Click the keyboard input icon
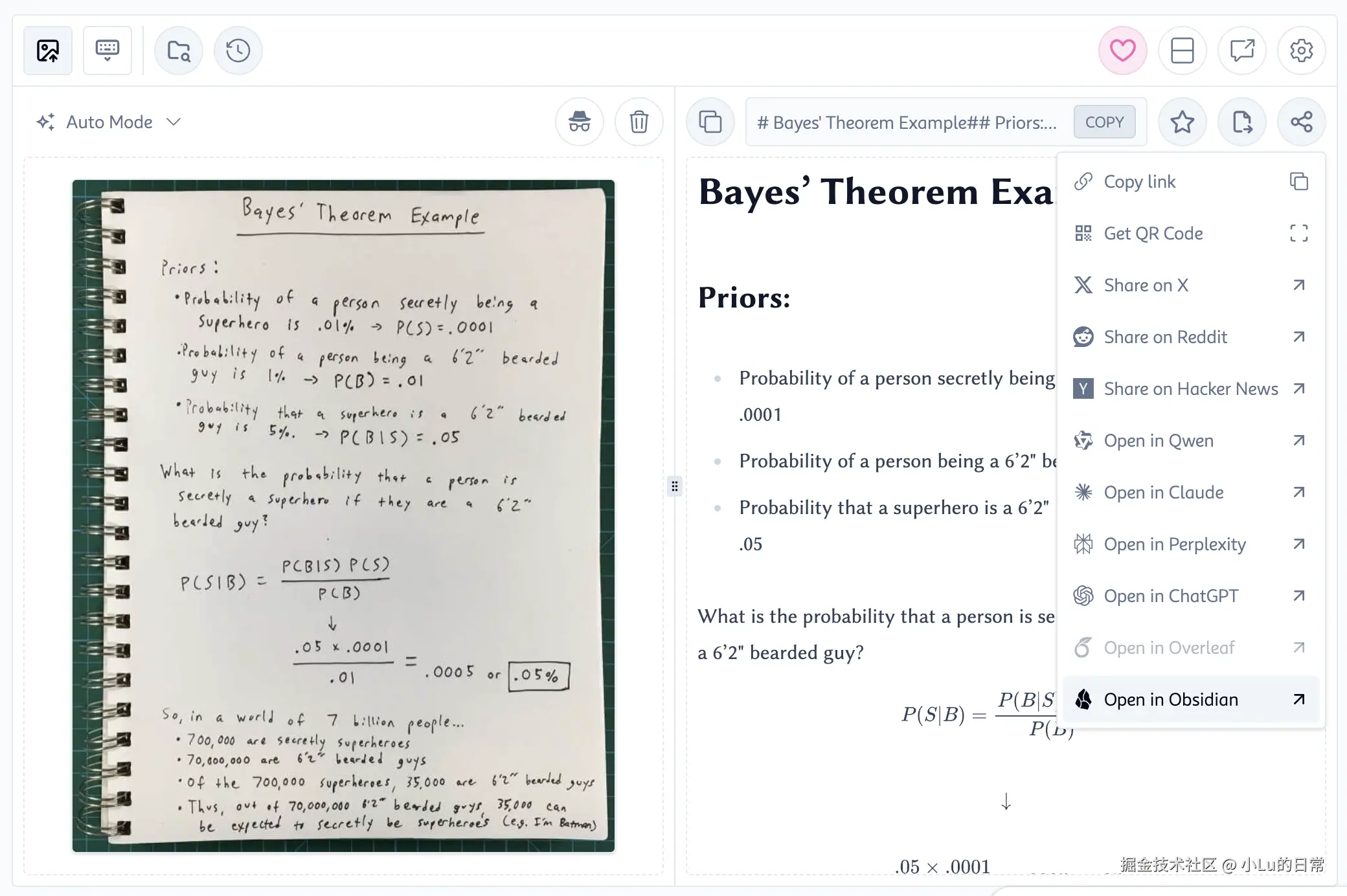Screen dimensions: 1347x896 108,50
